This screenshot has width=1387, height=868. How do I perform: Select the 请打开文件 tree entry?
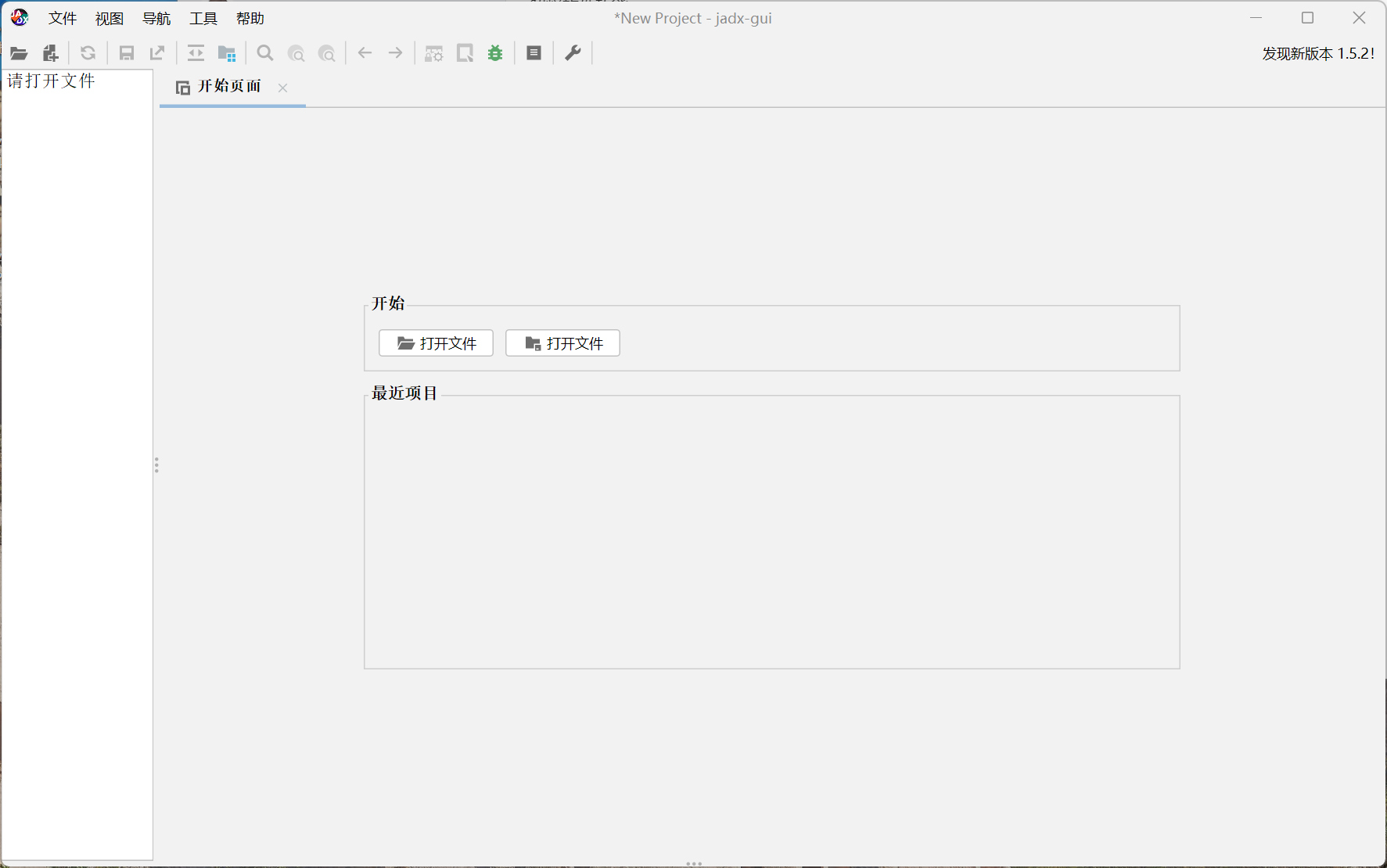click(51, 81)
